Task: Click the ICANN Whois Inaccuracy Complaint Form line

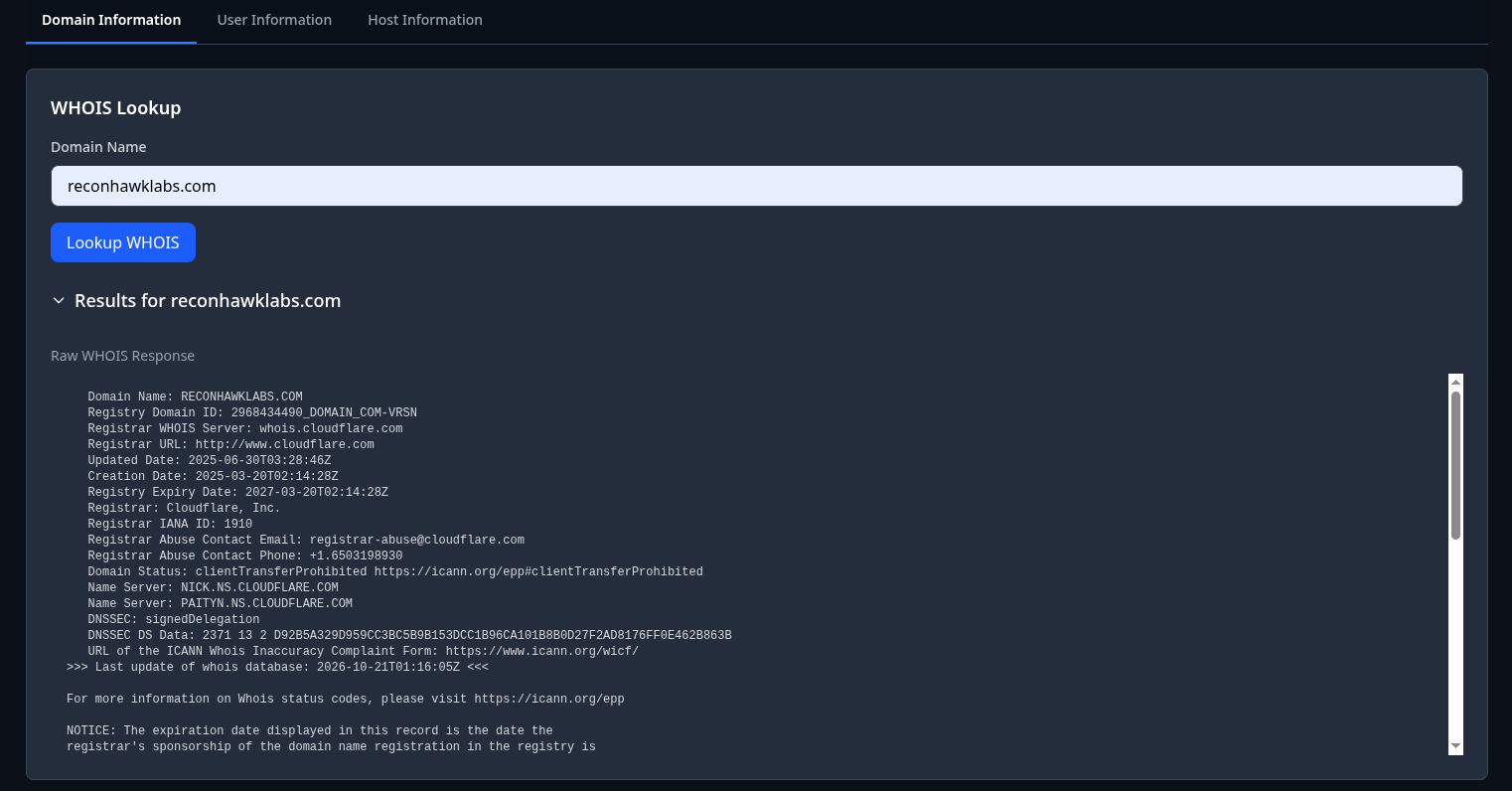Action: [x=363, y=651]
